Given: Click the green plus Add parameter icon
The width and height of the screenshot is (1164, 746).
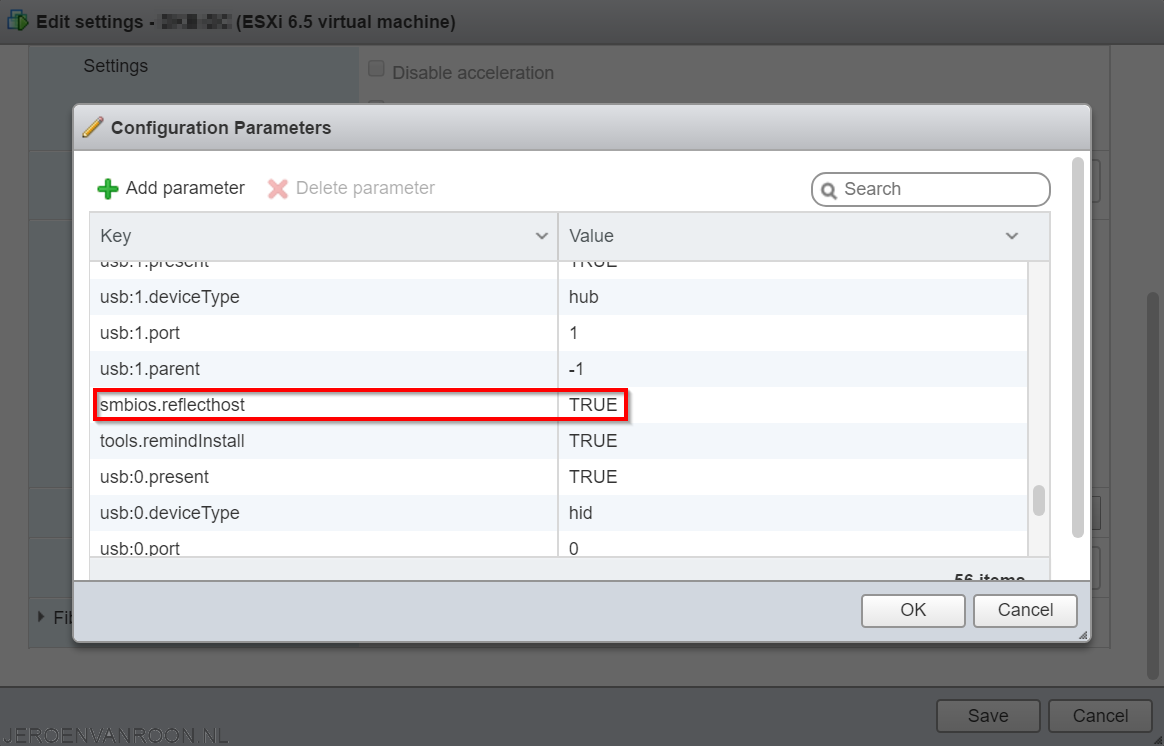Looking at the screenshot, I should [108, 189].
